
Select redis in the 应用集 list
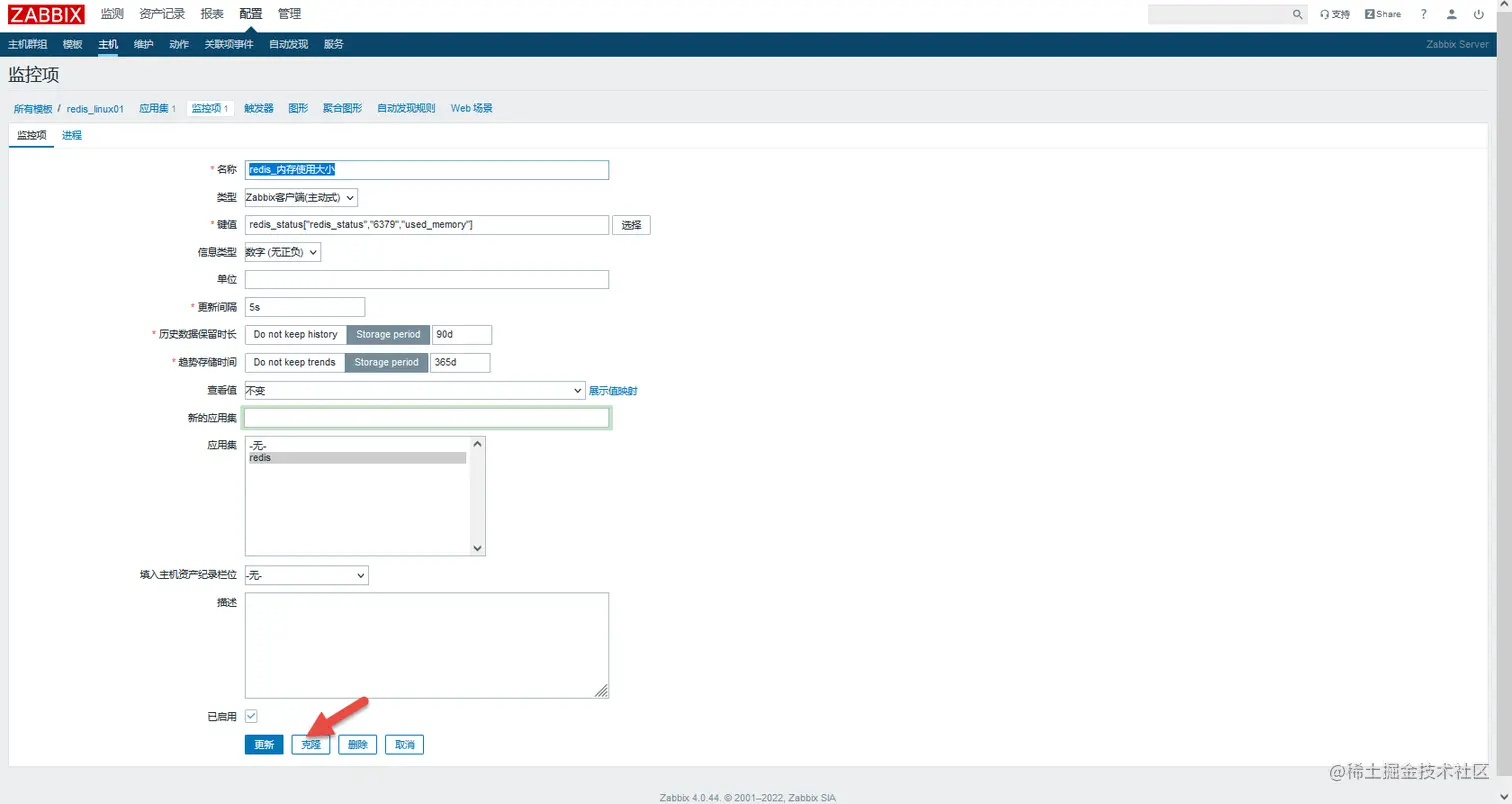point(357,458)
